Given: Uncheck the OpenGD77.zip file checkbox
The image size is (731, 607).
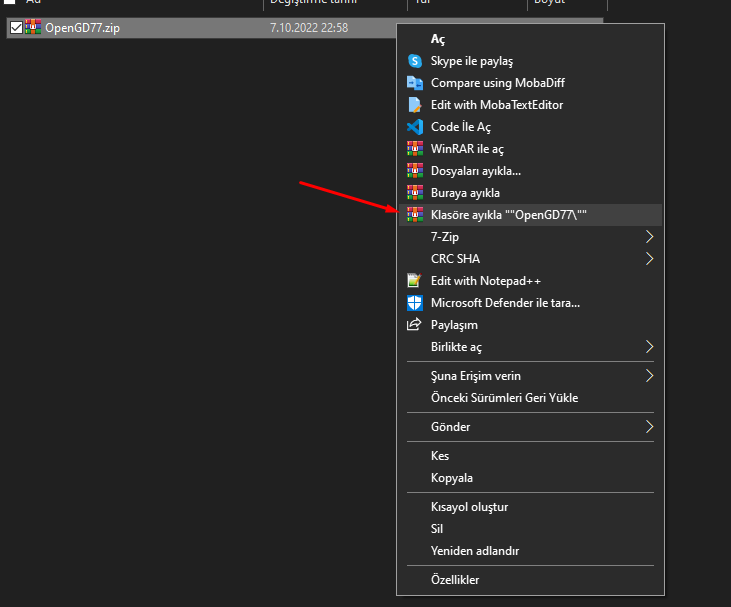Looking at the screenshot, I should (x=15, y=28).
